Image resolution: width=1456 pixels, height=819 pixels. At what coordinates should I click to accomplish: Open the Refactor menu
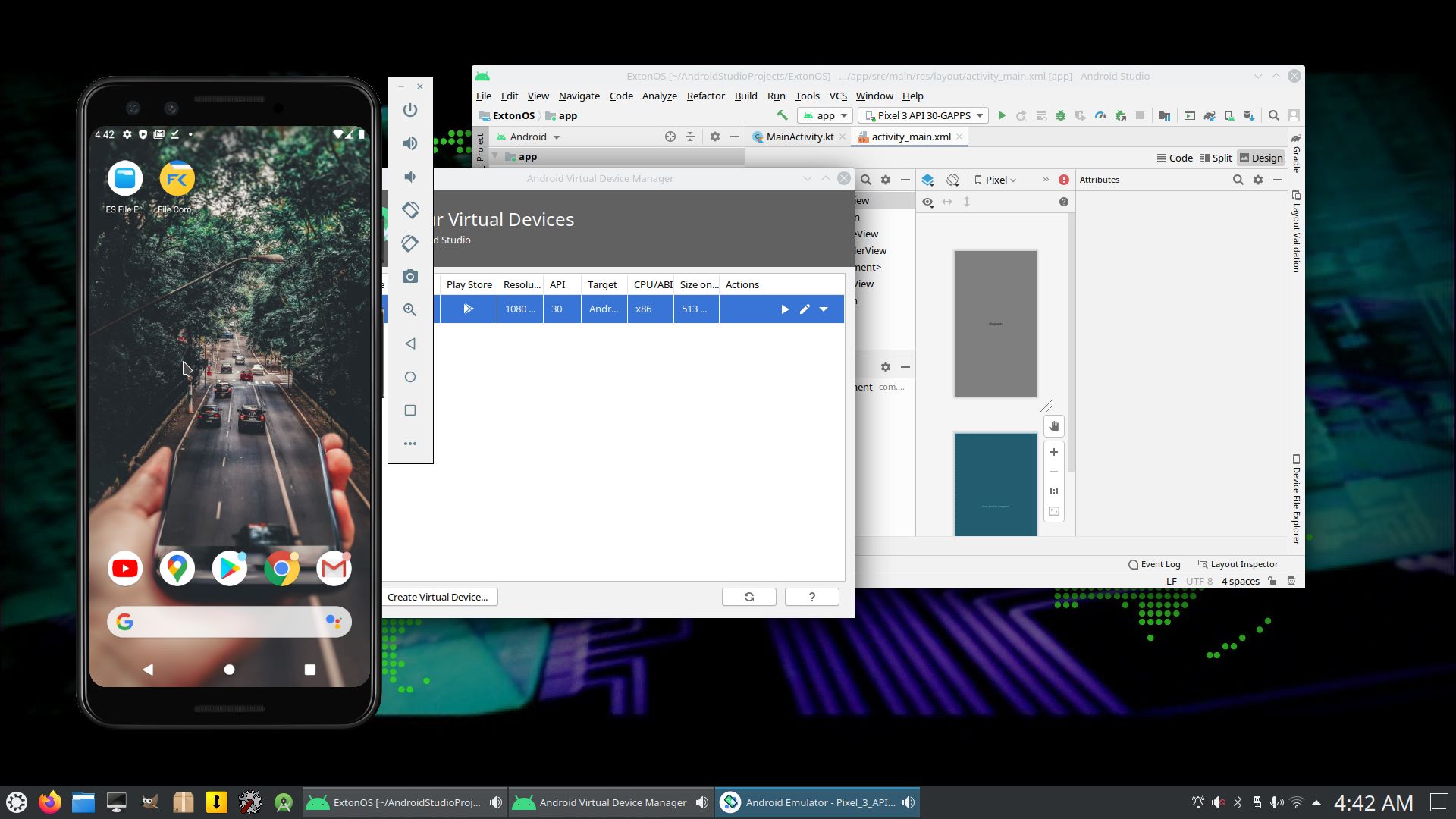point(705,96)
